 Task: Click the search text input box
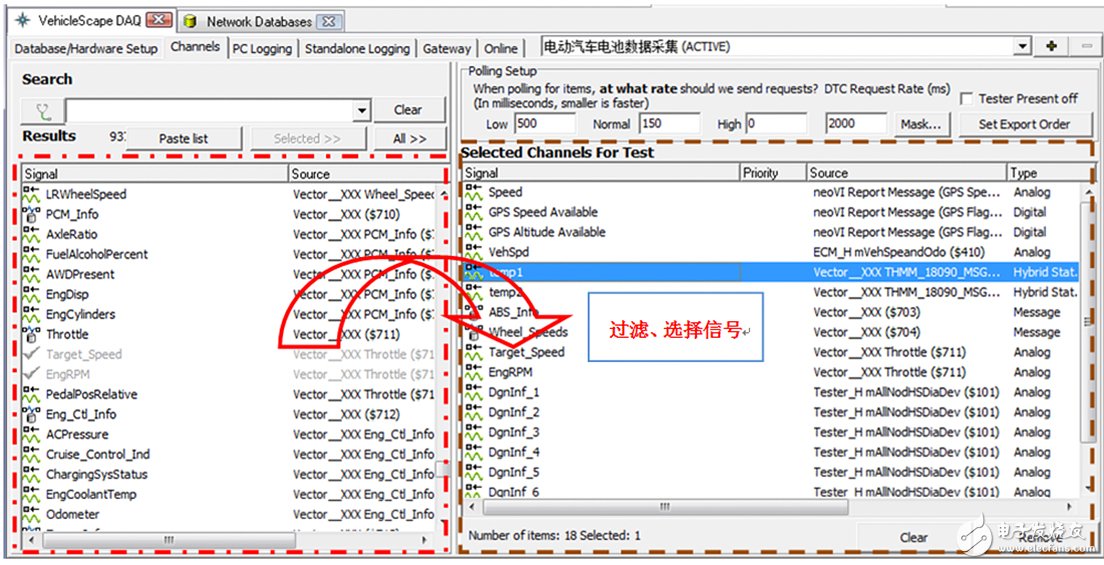pyautogui.click(x=210, y=111)
